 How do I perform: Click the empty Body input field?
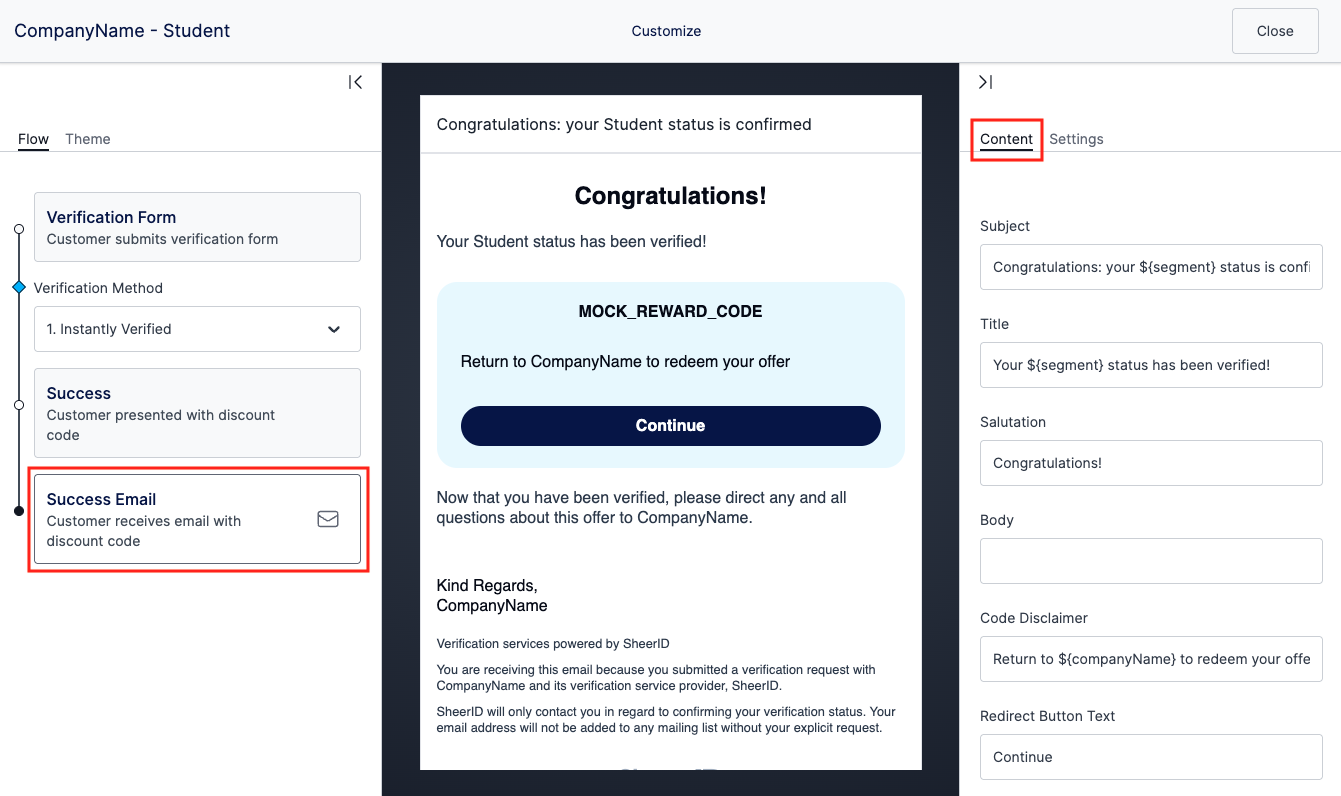click(1151, 561)
